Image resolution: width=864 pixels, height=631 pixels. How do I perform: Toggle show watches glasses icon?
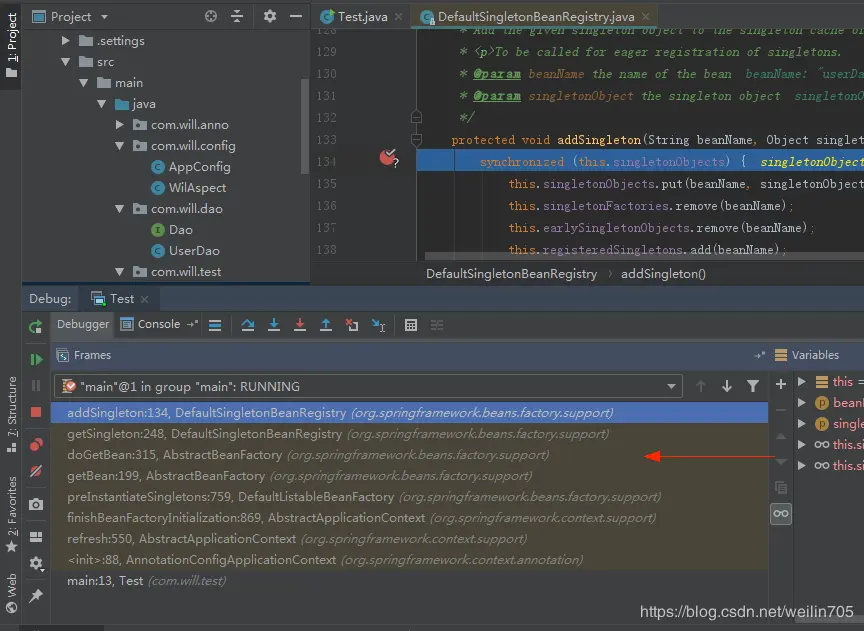(781, 514)
